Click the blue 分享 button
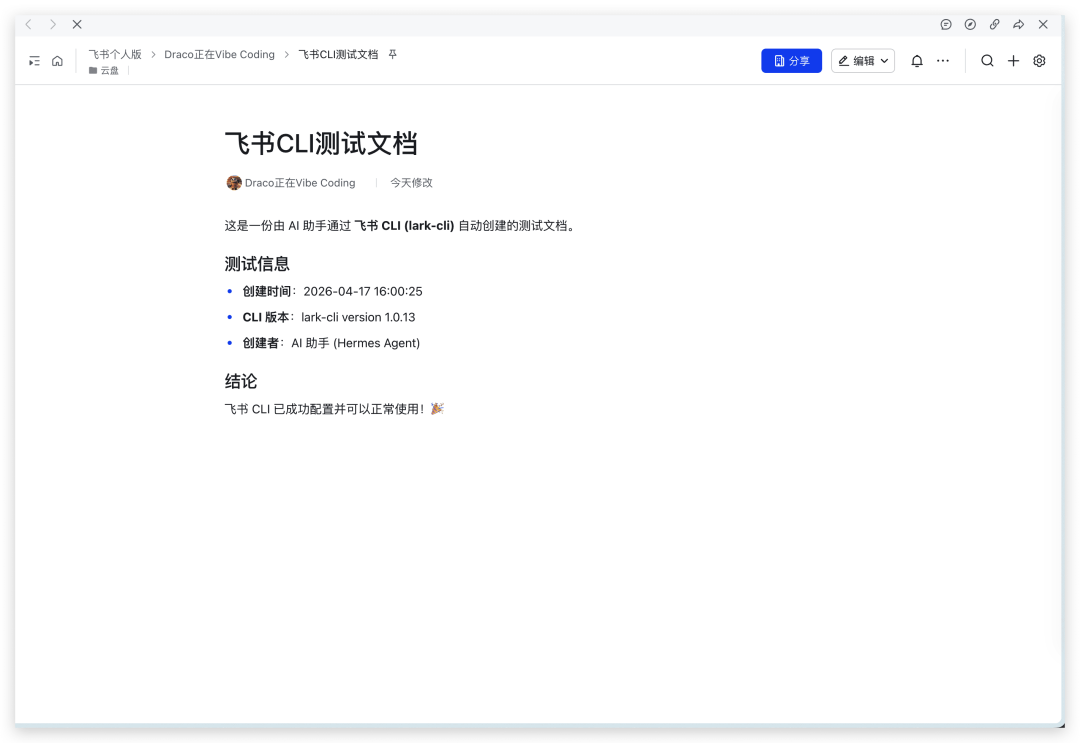Image resolution: width=1080 pixels, height=743 pixels. click(x=791, y=61)
